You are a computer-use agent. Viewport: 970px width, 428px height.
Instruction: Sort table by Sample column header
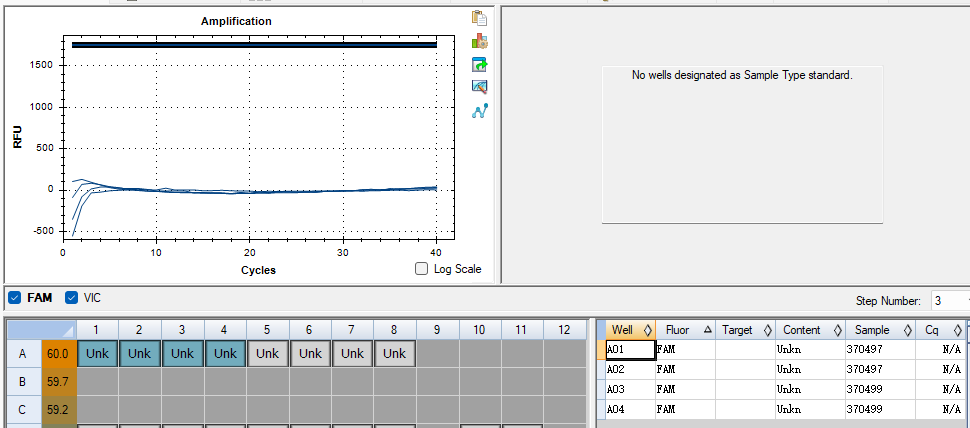point(880,330)
